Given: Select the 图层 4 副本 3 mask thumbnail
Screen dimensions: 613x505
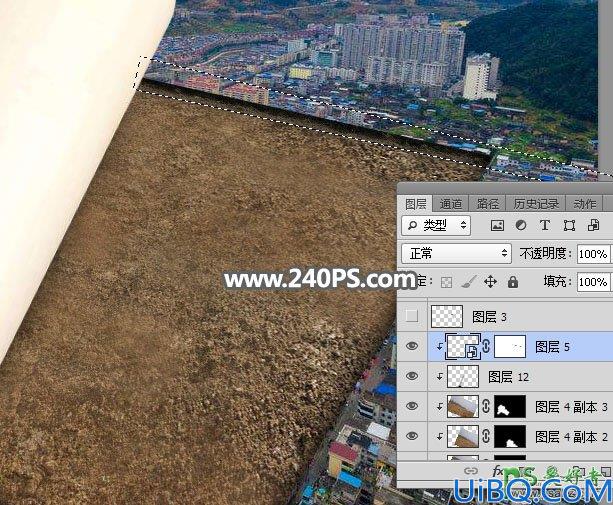Looking at the screenshot, I should (x=510, y=407).
